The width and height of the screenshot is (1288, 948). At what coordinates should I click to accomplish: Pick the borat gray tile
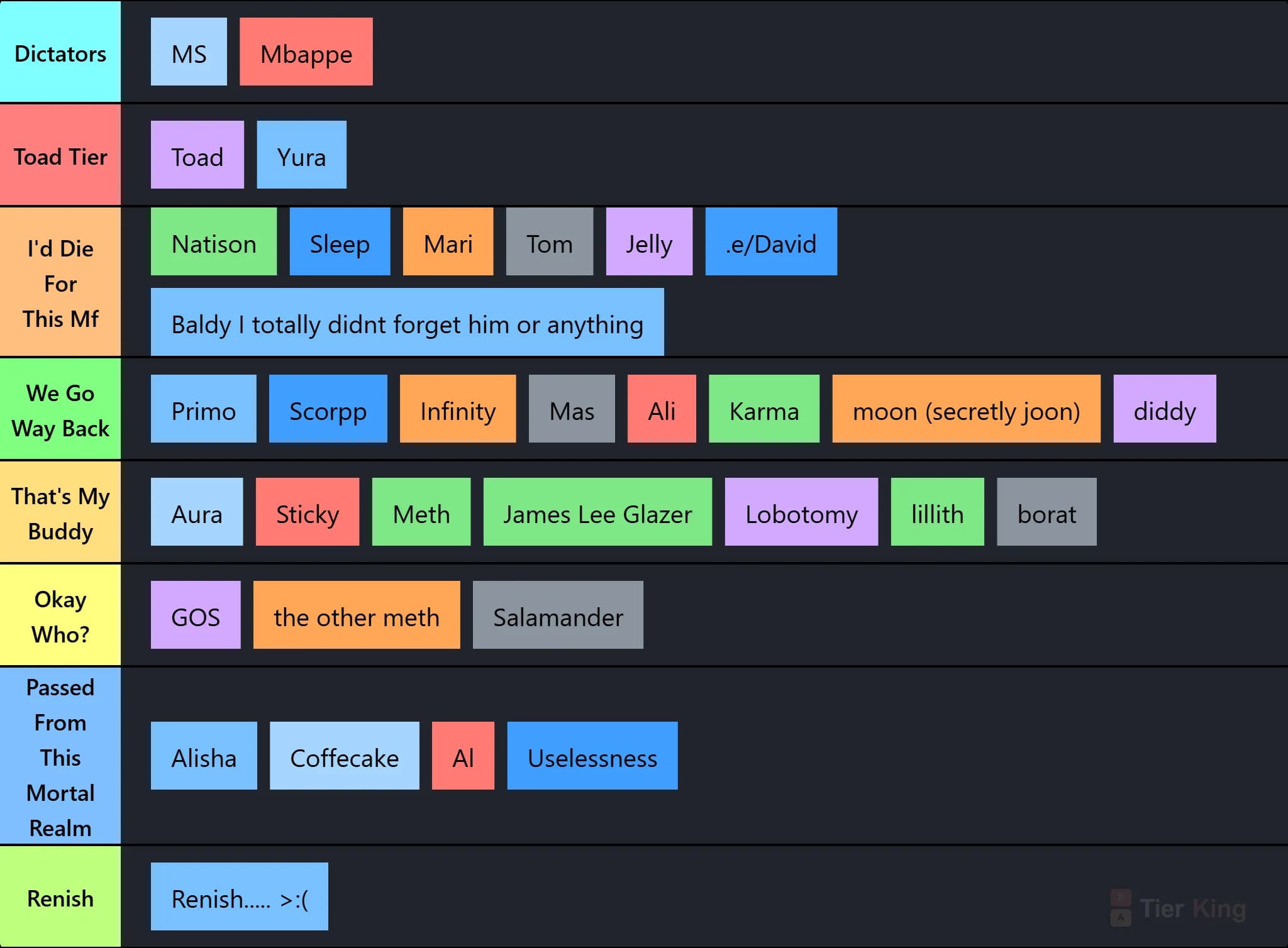coord(1047,512)
